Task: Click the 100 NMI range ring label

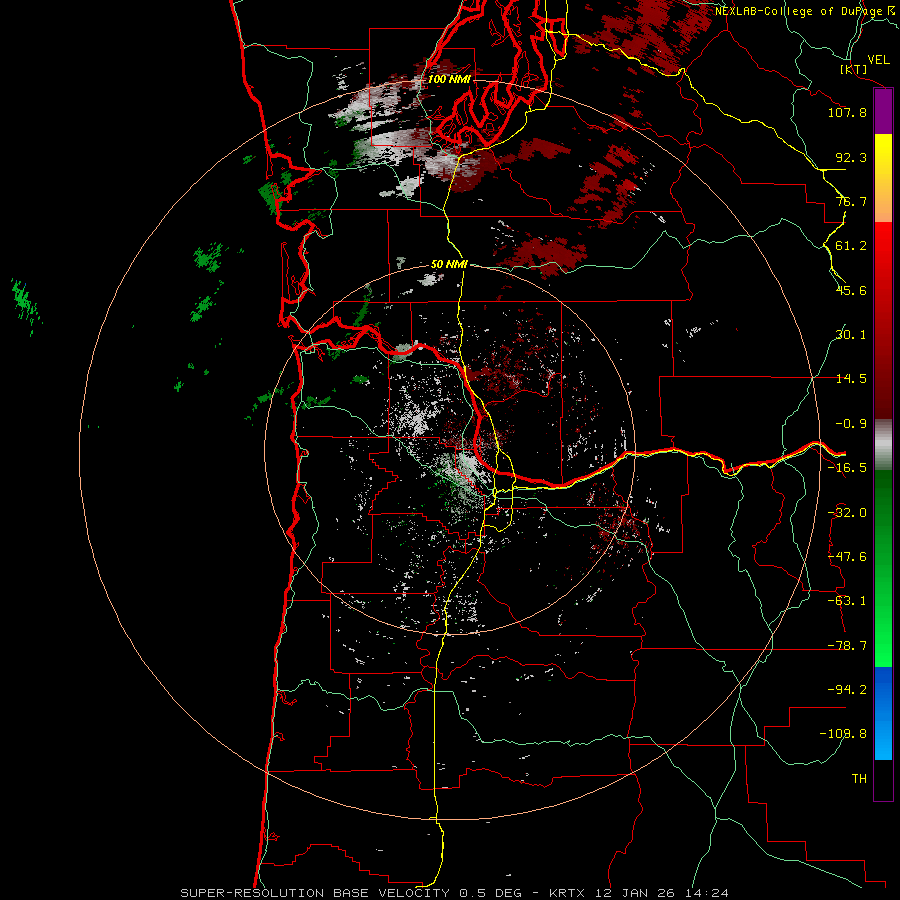Action: (x=449, y=79)
